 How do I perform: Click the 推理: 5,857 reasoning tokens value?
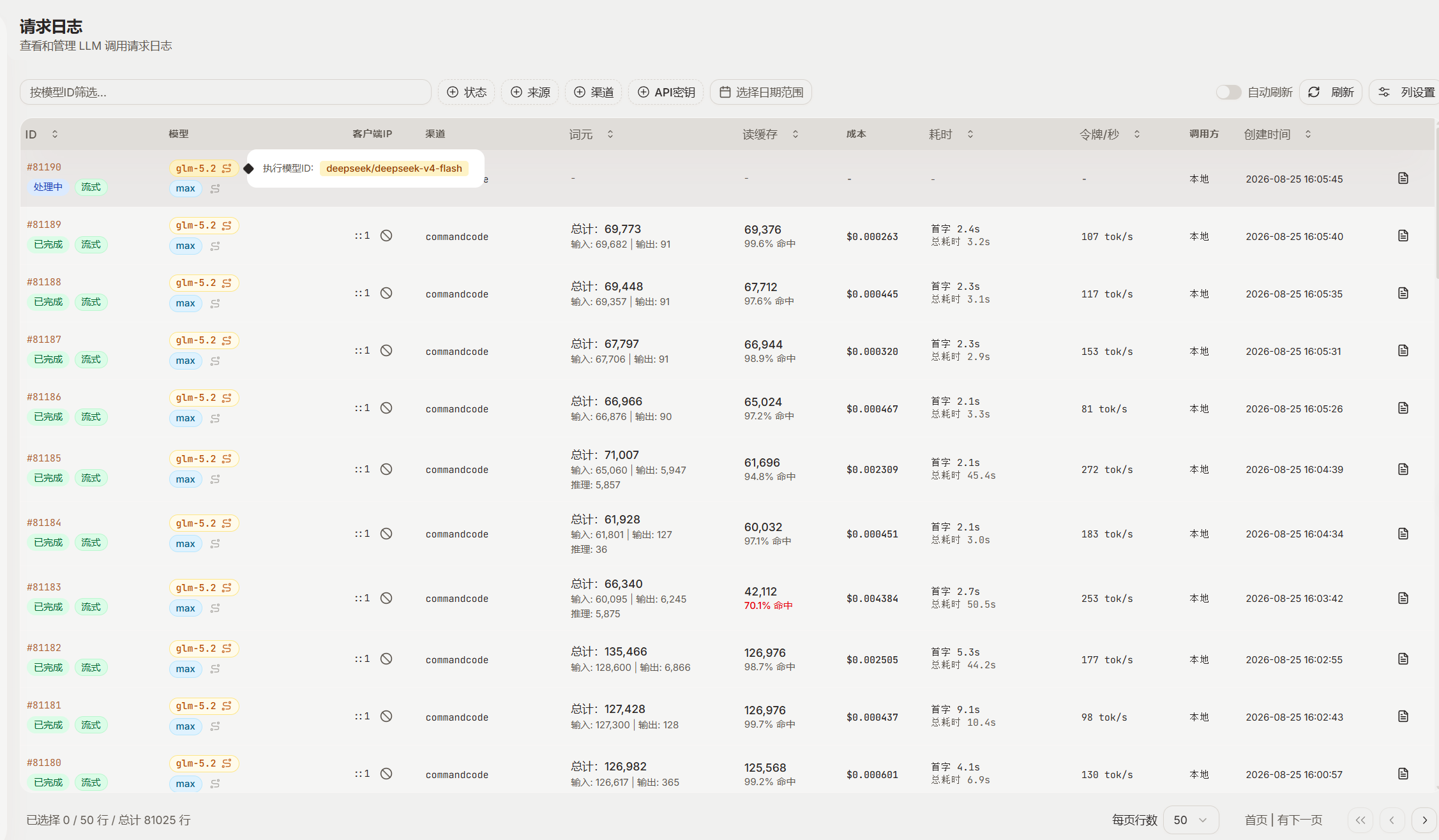coord(595,485)
